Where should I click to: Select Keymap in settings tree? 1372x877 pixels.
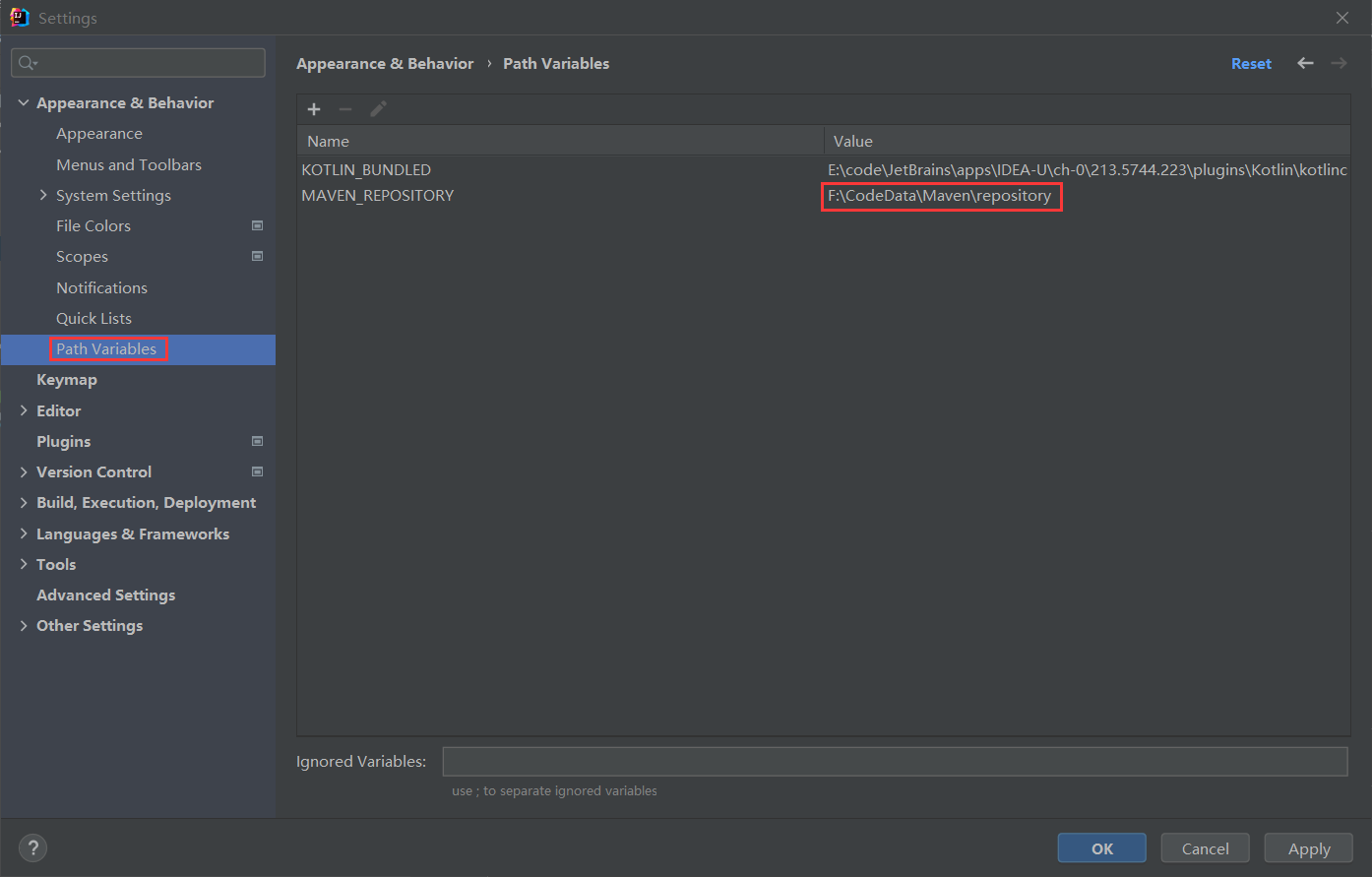(67, 380)
